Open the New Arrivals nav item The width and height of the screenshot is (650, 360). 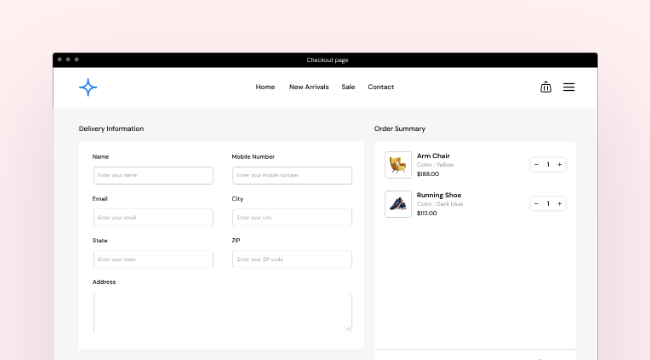coord(309,87)
